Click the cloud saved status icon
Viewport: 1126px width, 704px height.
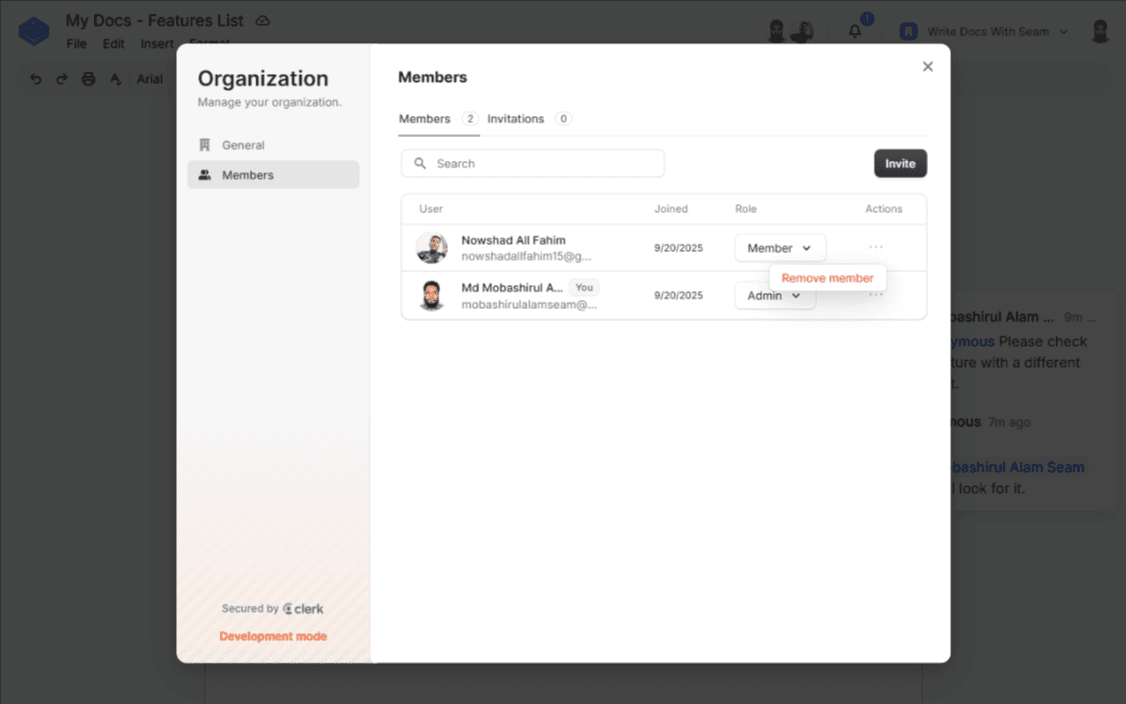263,21
